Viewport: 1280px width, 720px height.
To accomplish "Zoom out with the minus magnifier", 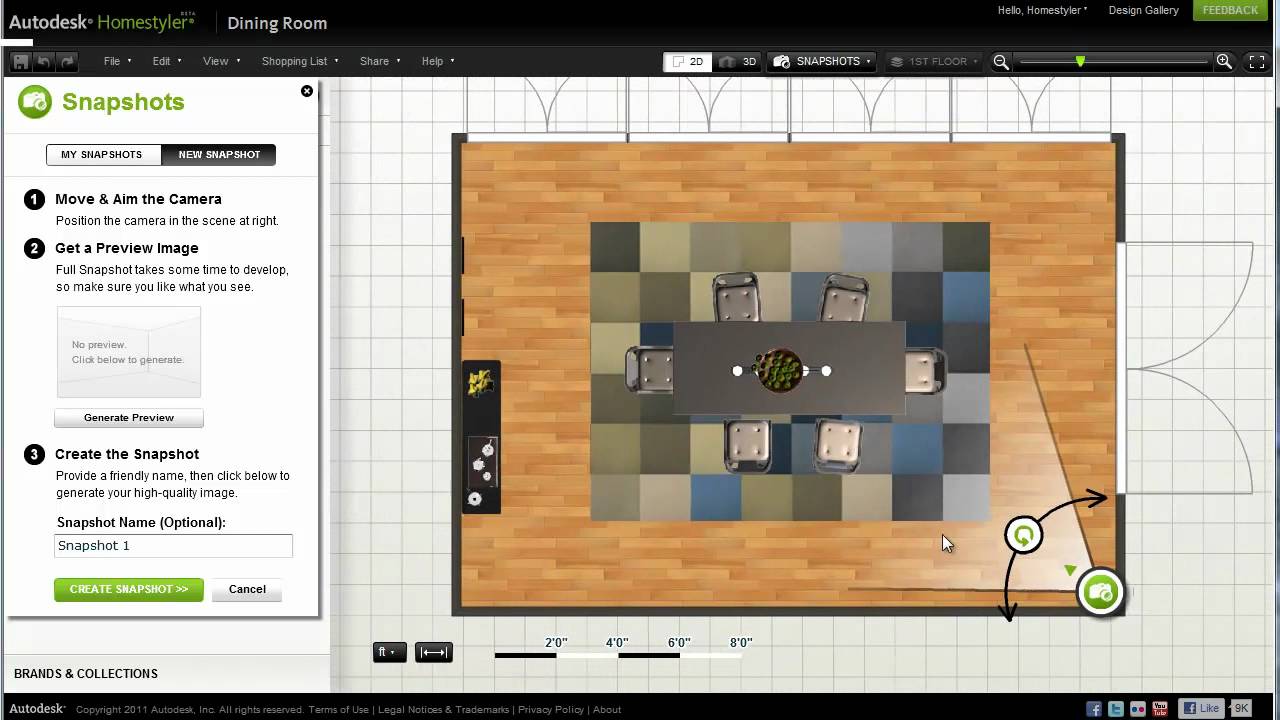I will coord(1001,62).
